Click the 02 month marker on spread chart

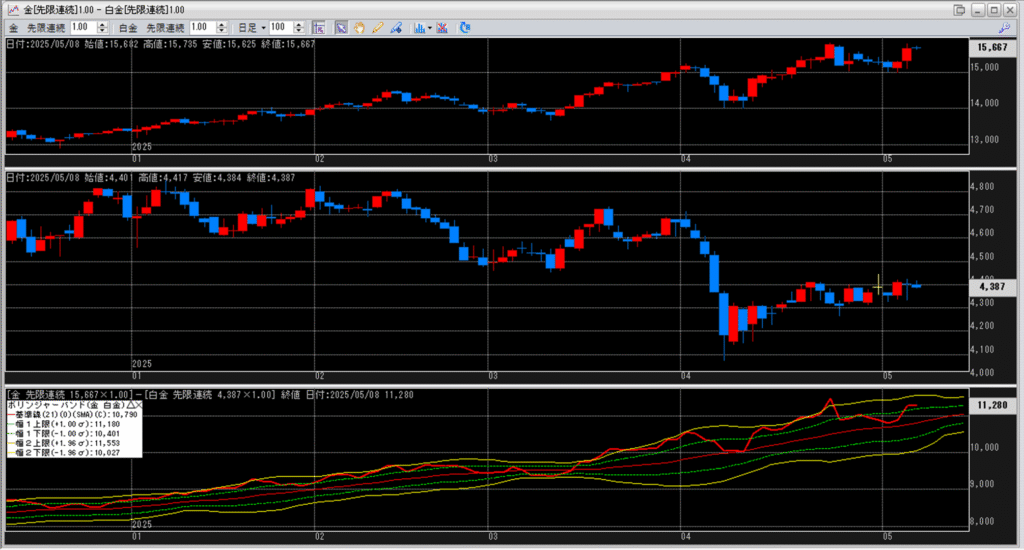click(x=319, y=536)
